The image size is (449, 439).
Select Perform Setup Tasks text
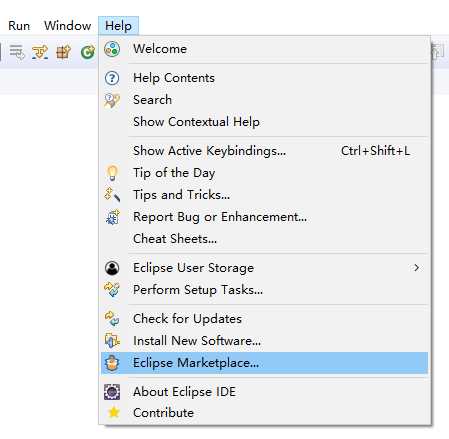click(x=198, y=290)
